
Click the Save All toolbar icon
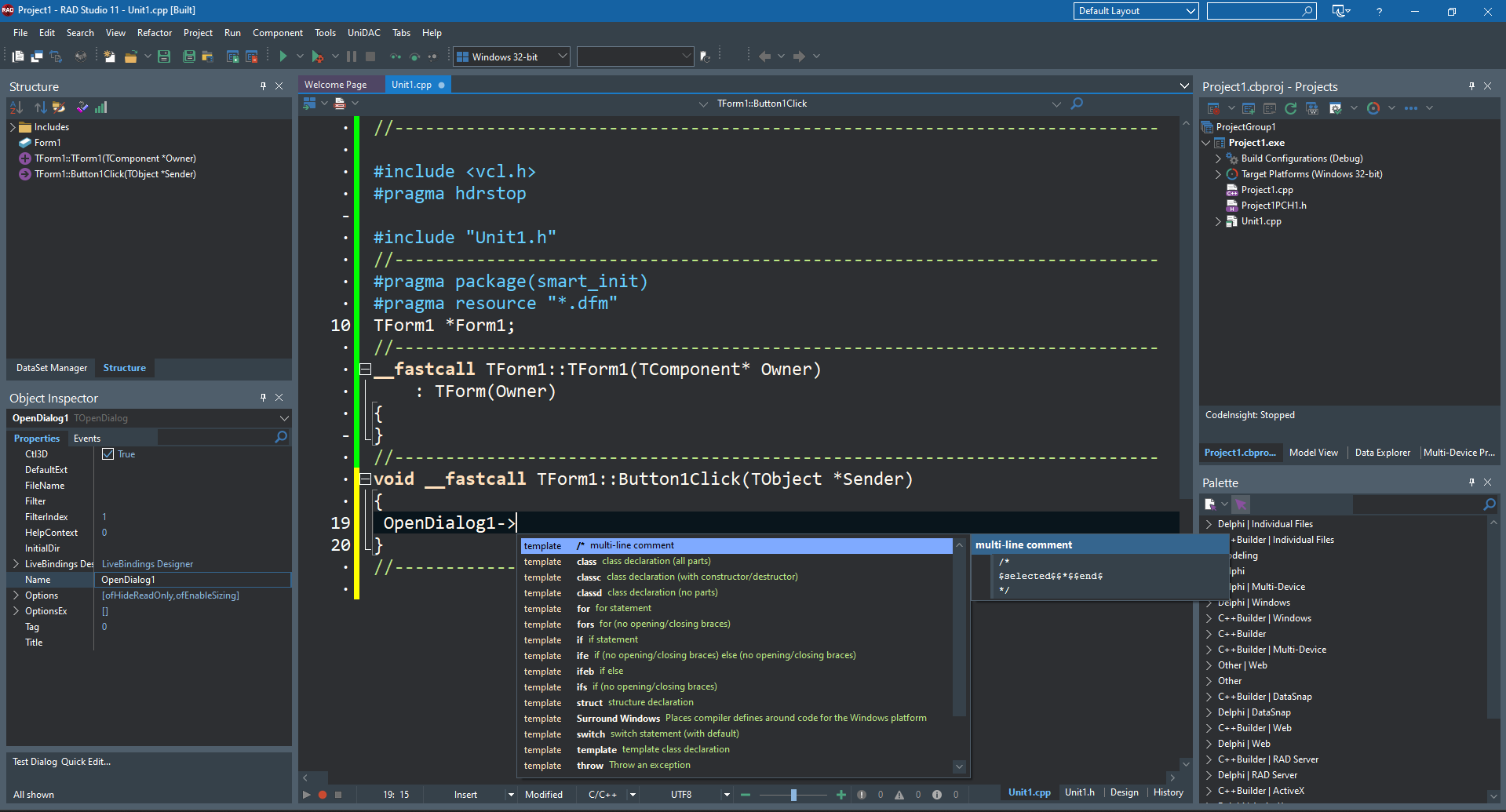coord(189,56)
